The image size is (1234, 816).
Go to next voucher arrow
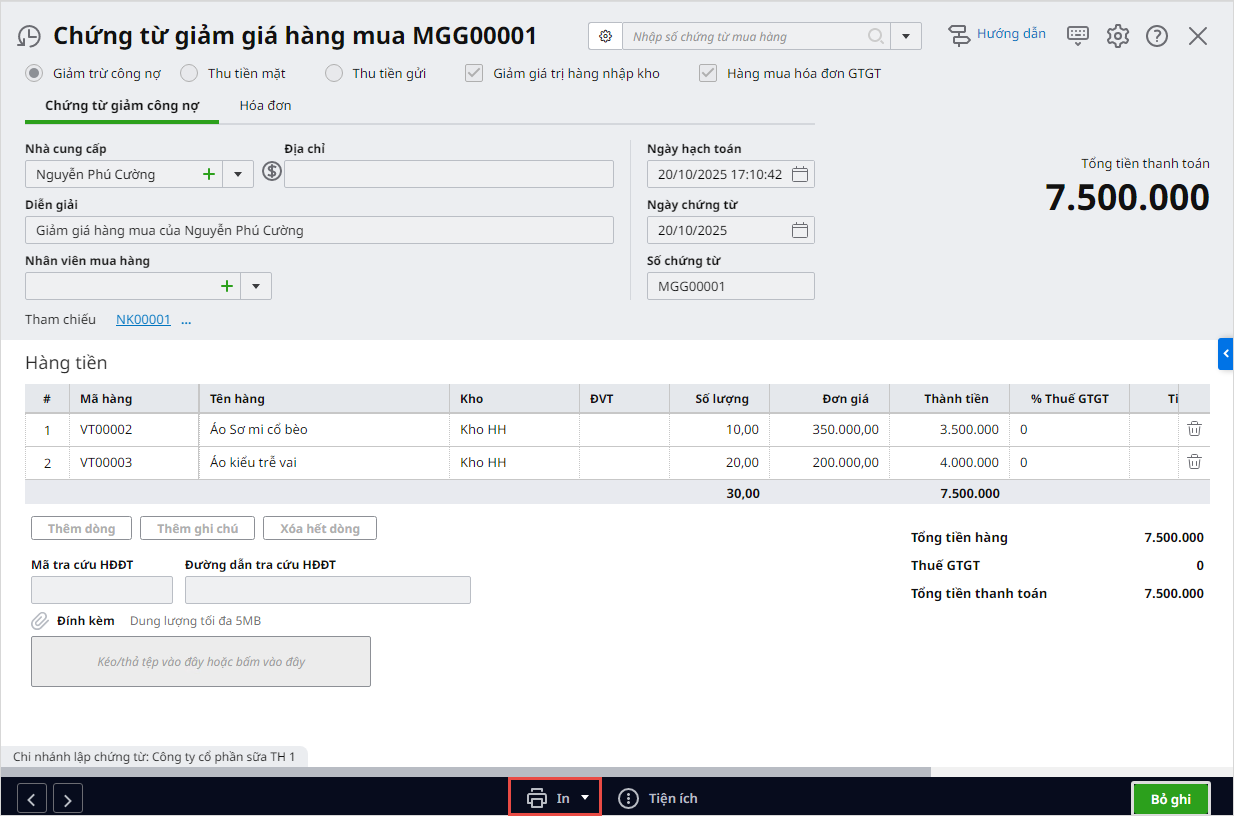click(68, 799)
